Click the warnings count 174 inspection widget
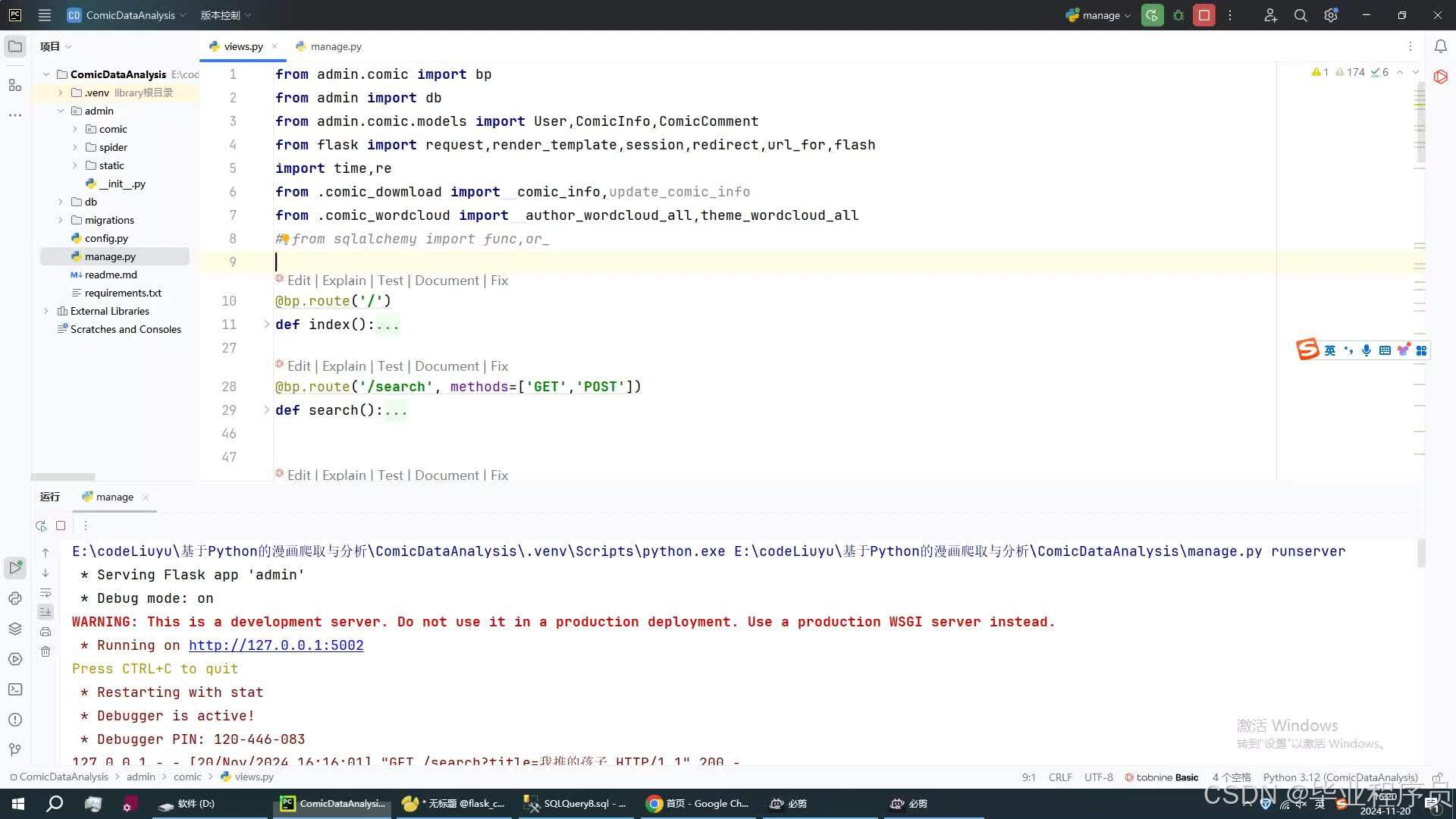This screenshot has width=1456, height=819. [1350, 72]
